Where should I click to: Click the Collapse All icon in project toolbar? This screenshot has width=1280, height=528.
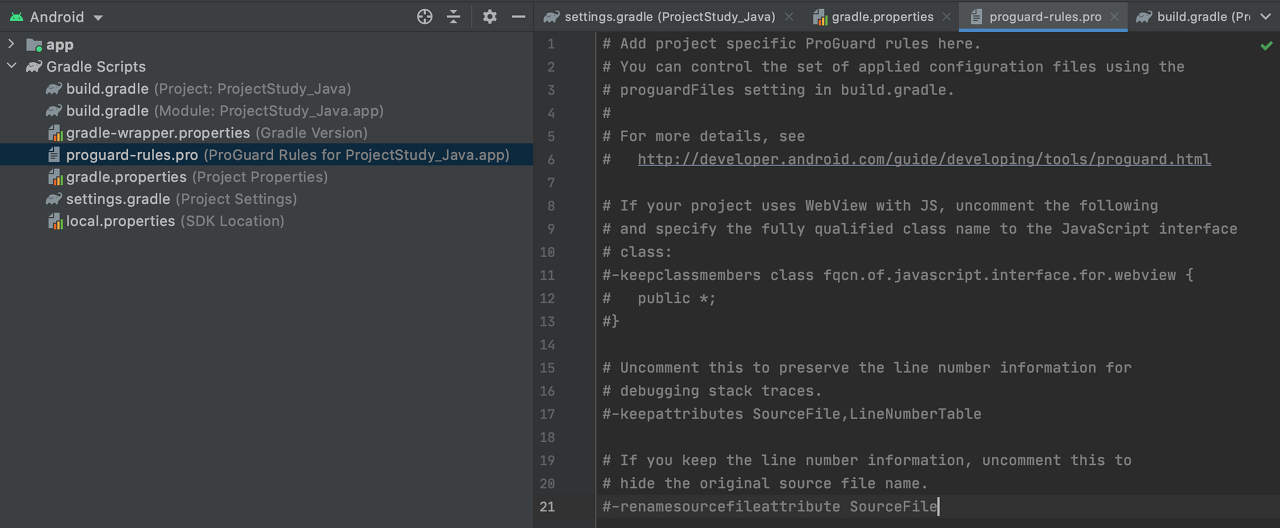(x=454, y=17)
